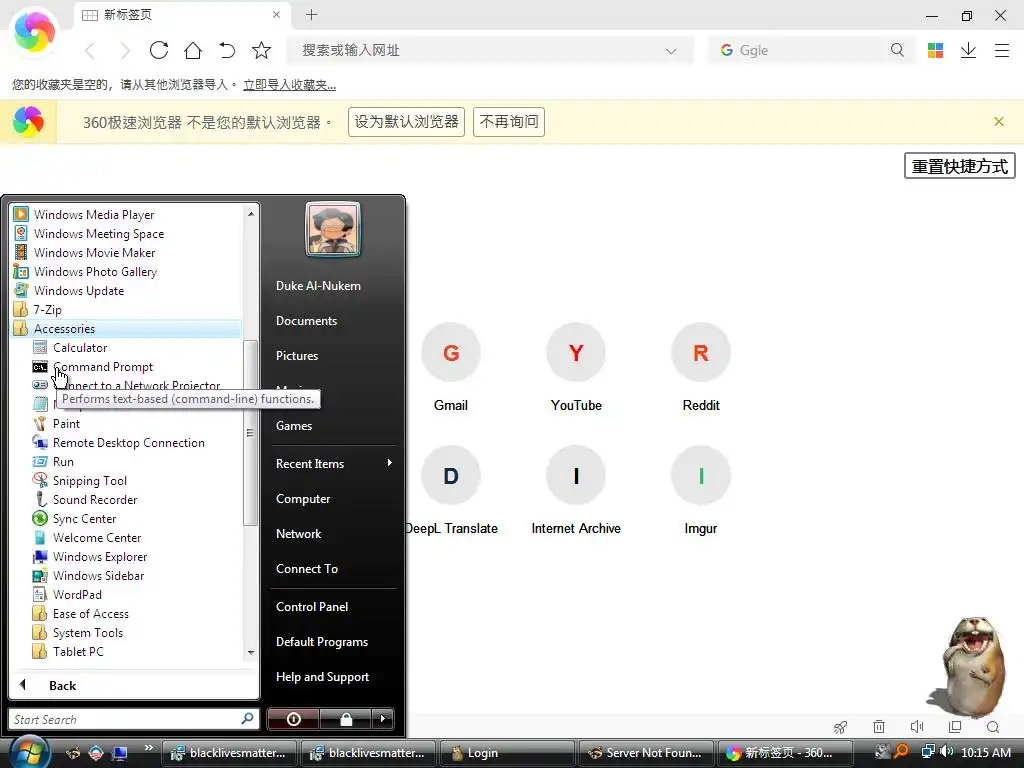1024x768 pixels.
Task: Expand the 7-Zip folder
Action: 127,310
